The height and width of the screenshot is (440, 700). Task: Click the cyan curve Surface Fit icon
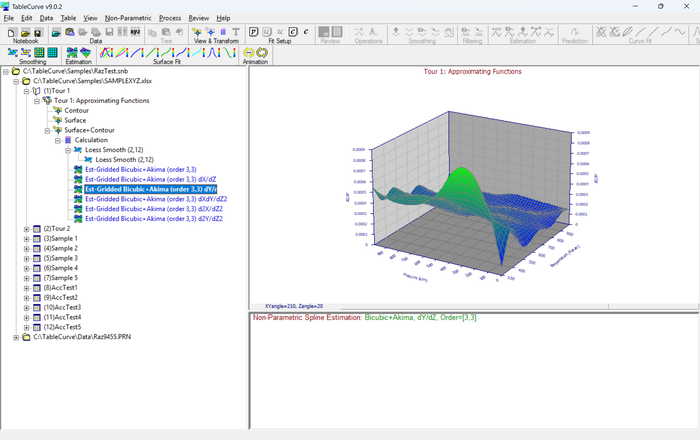[198, 53]
